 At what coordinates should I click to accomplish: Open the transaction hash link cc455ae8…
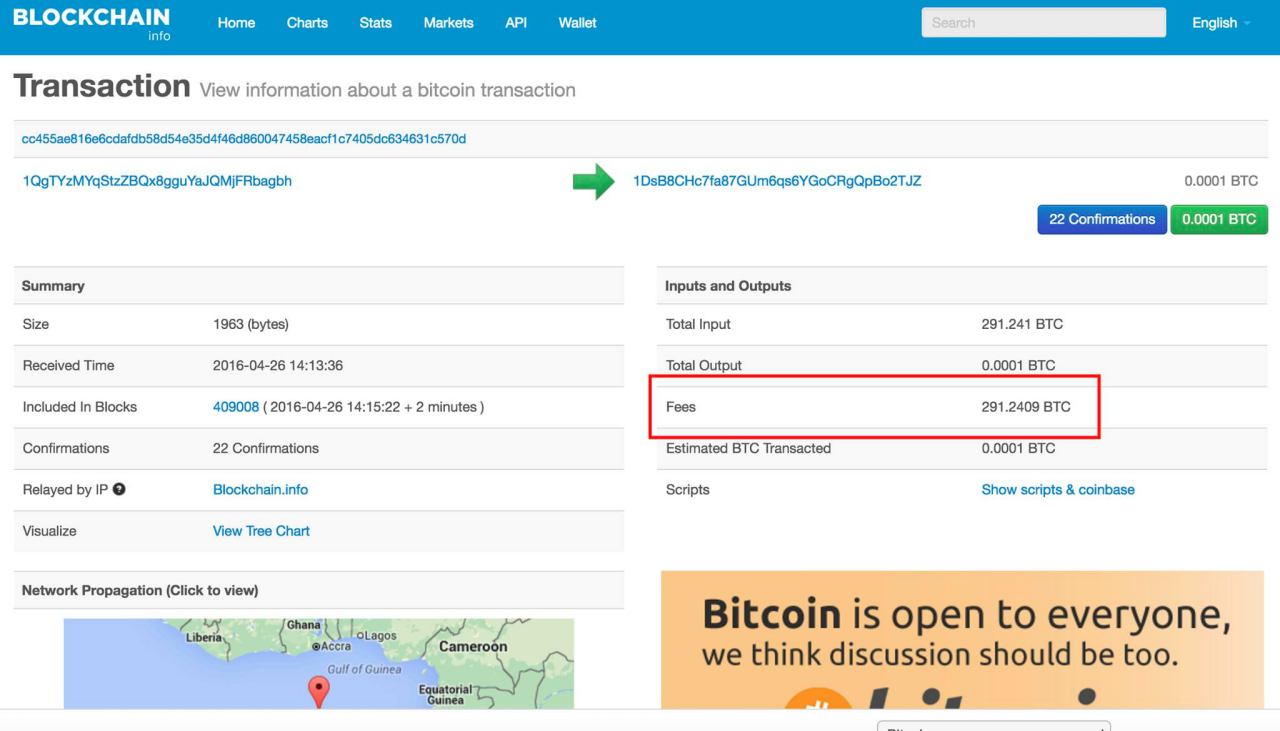(244, 139)
